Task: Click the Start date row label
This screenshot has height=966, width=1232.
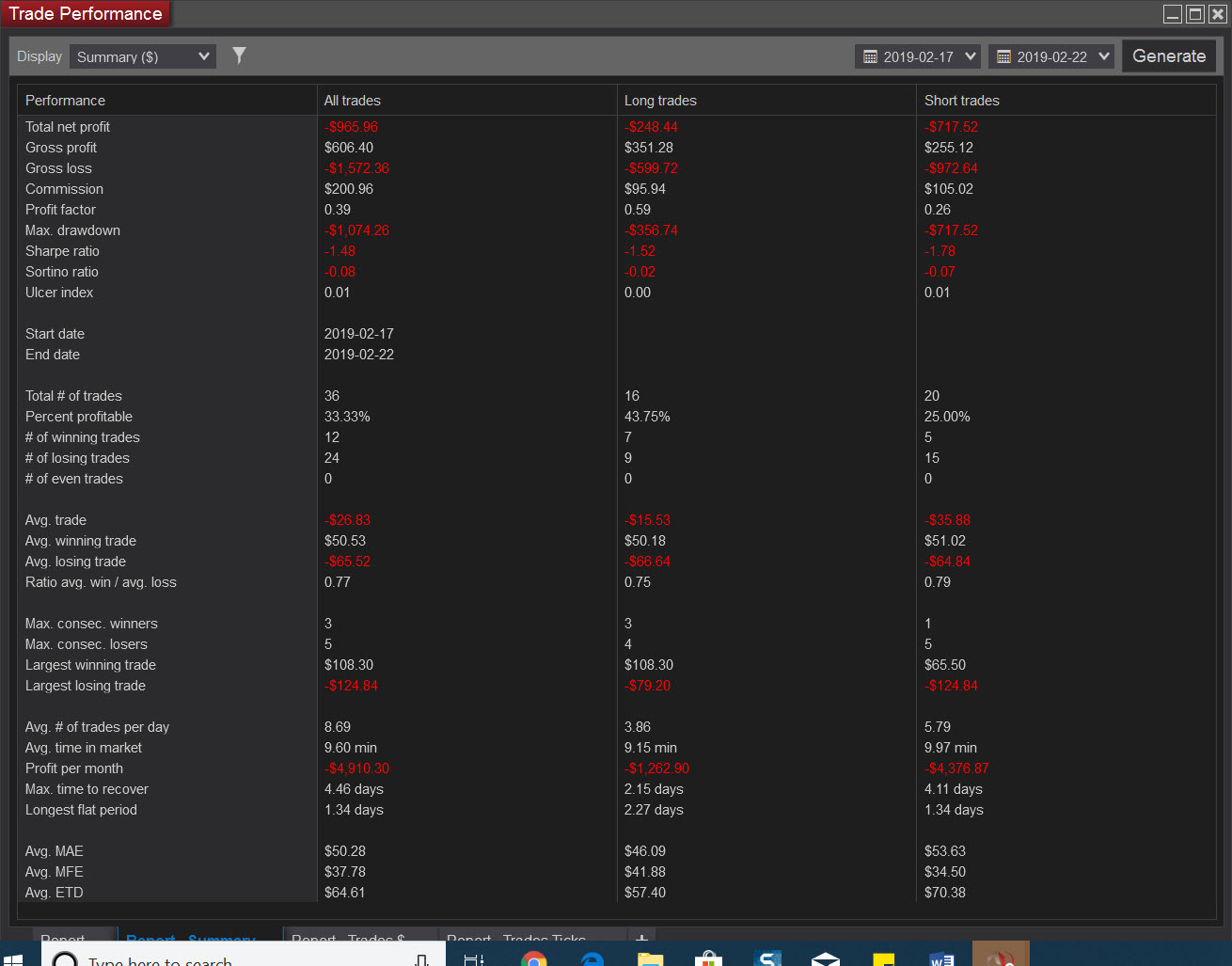Action: click(x=55, y=334)
